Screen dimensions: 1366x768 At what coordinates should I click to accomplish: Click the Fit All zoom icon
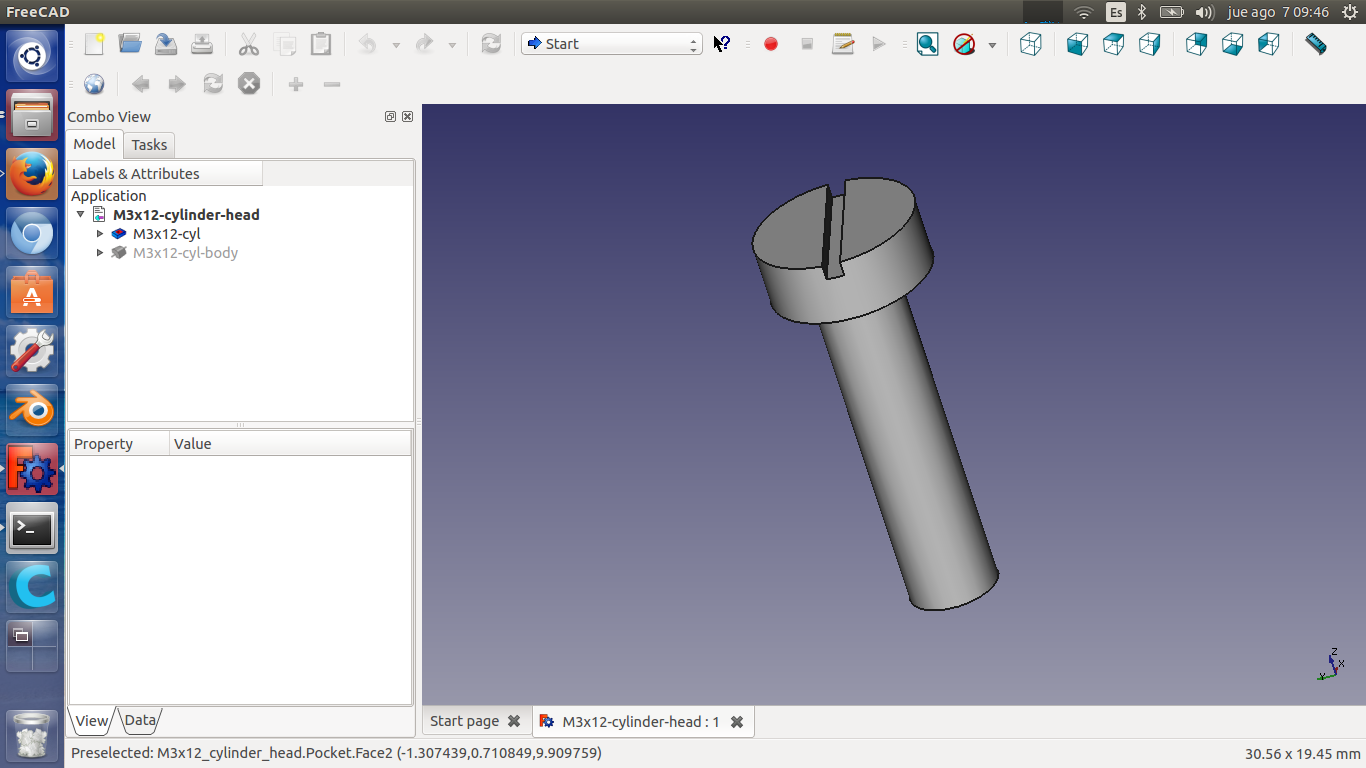[927, 44]
